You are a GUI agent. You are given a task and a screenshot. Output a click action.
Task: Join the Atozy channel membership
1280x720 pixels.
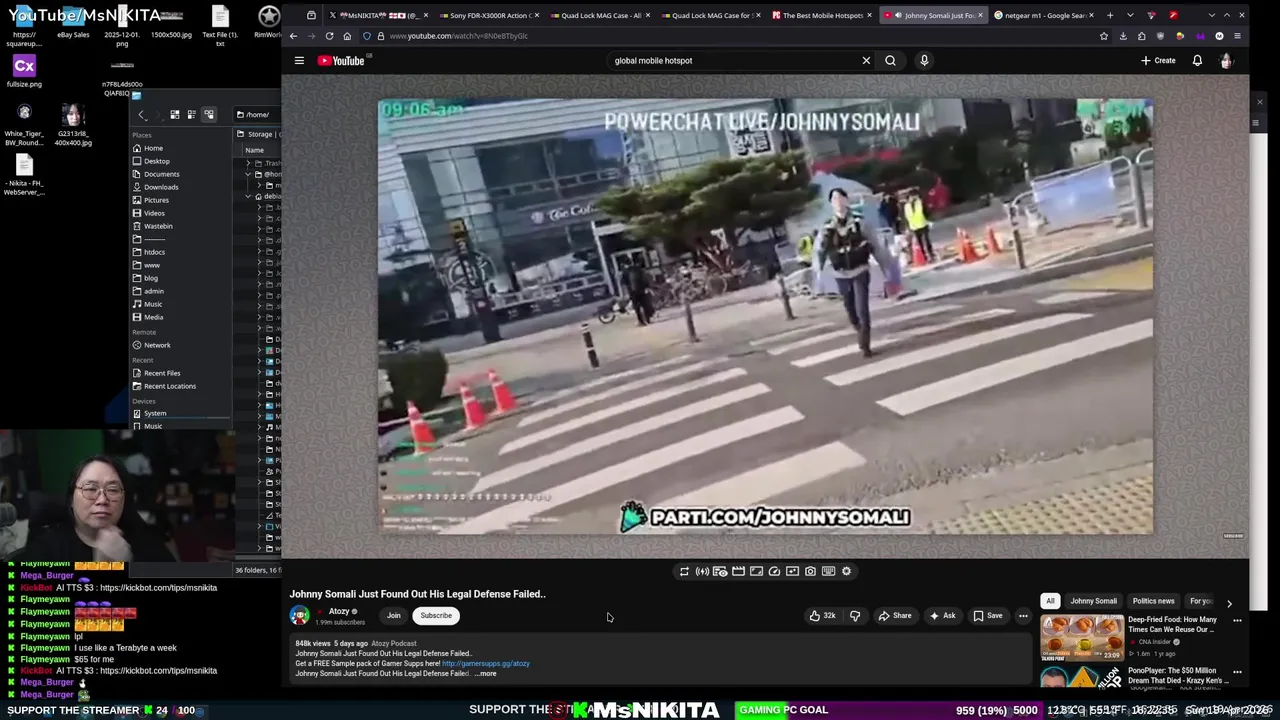pos(394,616)
